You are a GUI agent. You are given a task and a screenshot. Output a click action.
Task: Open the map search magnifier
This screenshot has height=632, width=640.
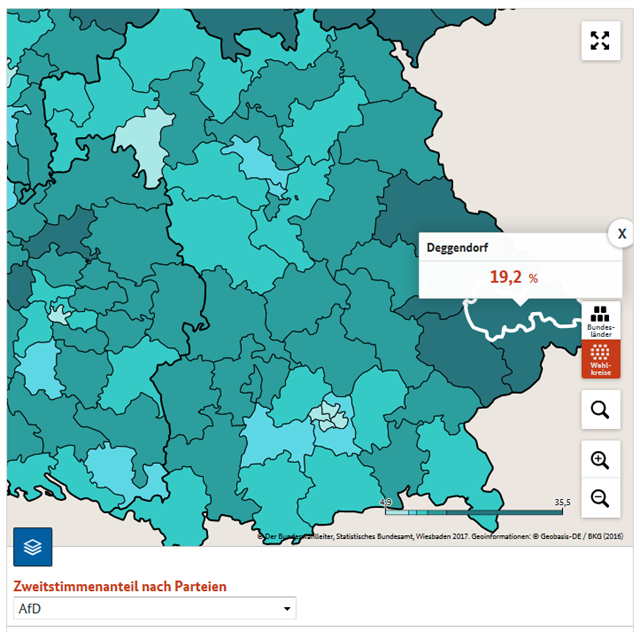(600, 409)
